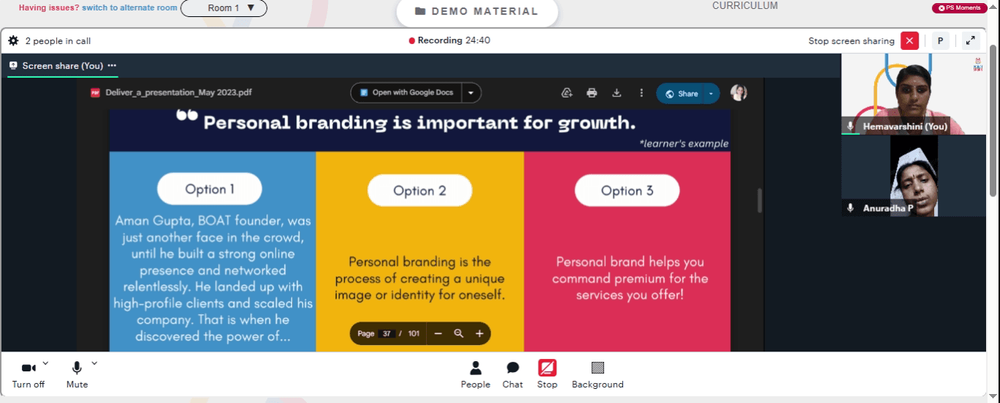Expand Open with dropdown arrow
The width and height of the screenshot is (1000, 403).
[x=471, y=92]
